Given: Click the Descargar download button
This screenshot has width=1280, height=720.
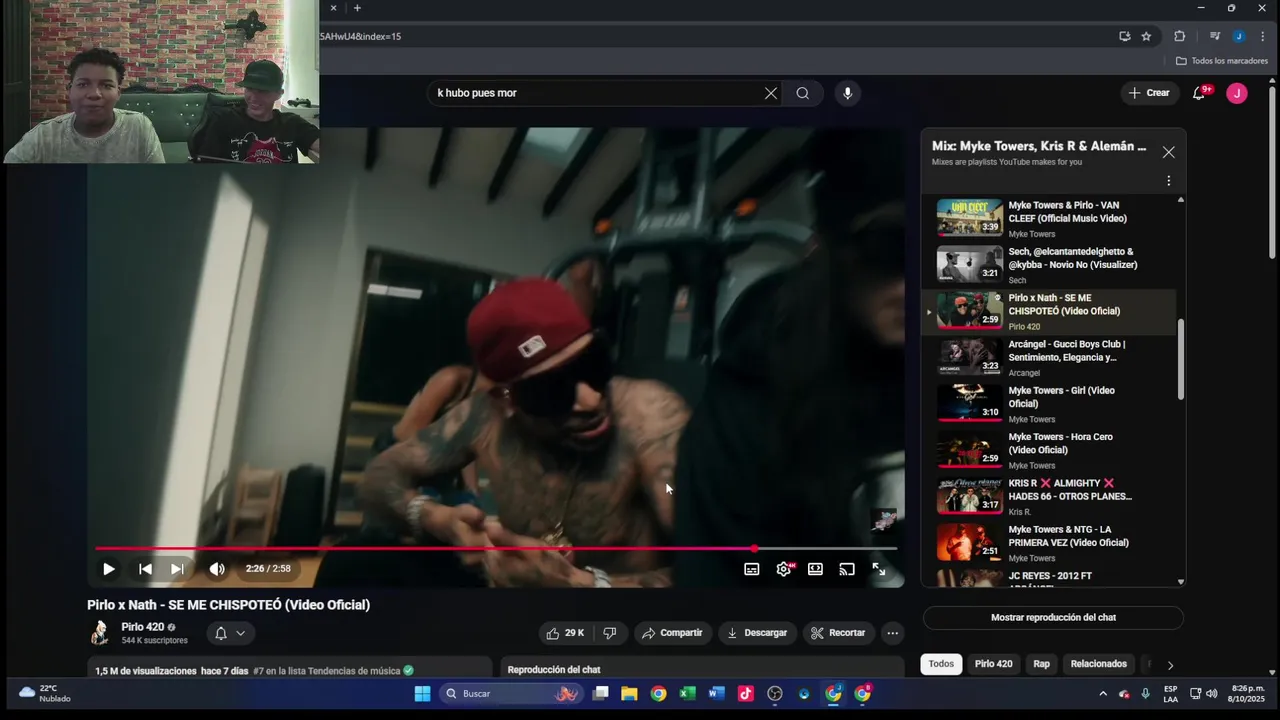Looking at the screenshot, I should pos(757,633).
